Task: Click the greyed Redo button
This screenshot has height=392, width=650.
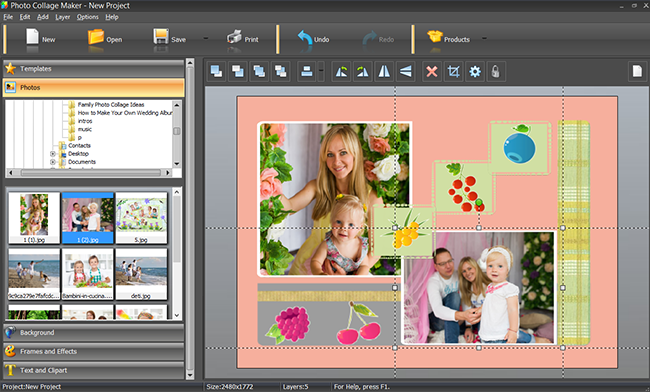Action: 378,39
